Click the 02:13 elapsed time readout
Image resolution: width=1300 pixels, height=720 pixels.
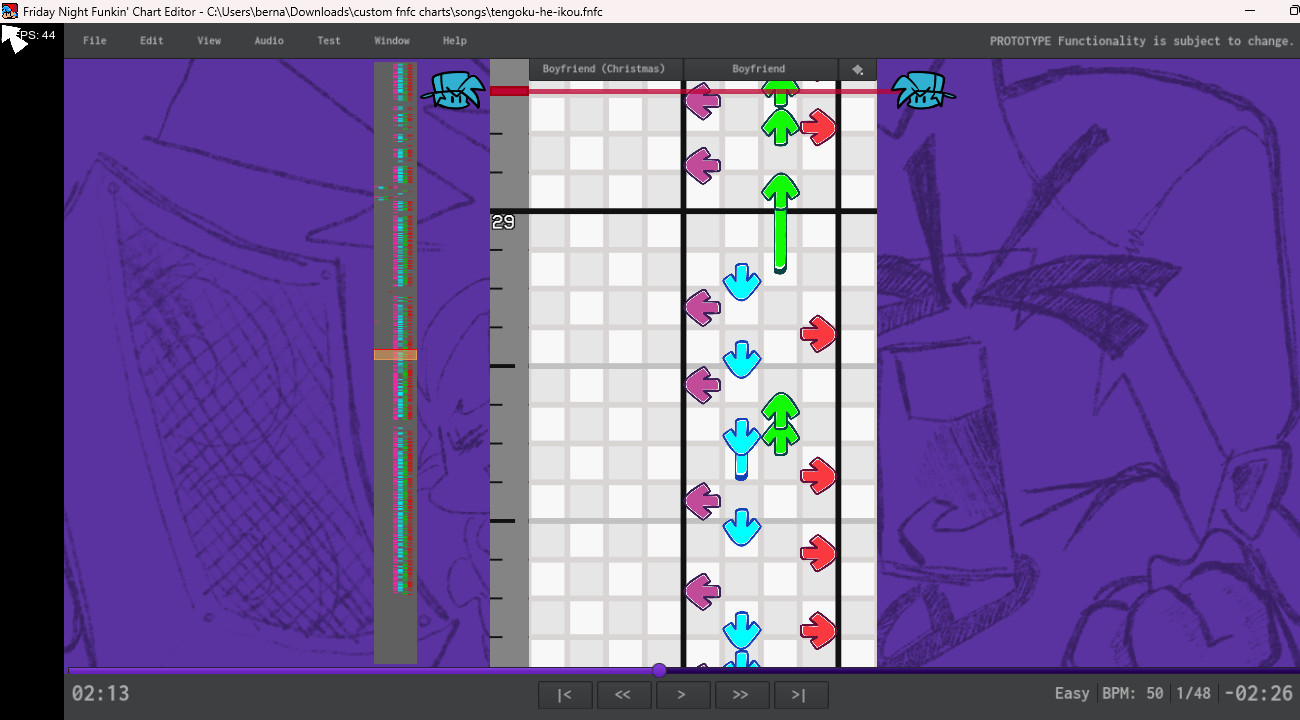(100, 693)
